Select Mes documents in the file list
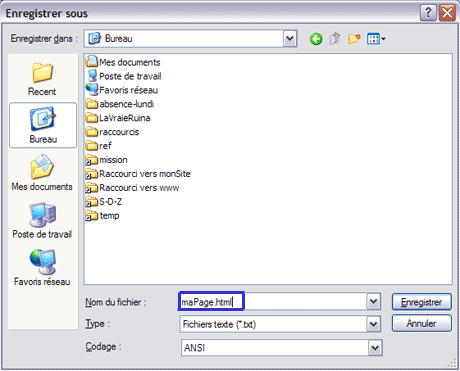460x371 pixels. (123, 62)
